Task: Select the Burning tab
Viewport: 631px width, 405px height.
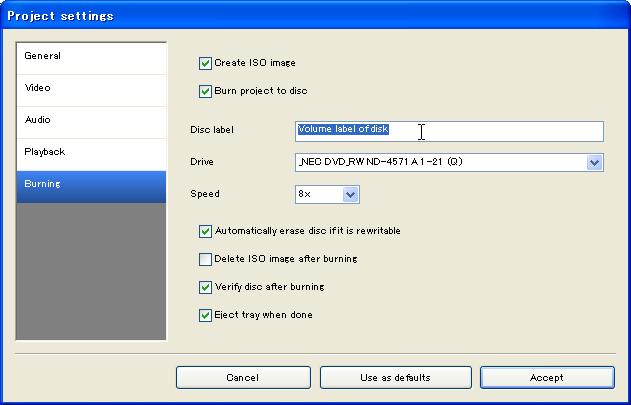Action: click(90, 185)
